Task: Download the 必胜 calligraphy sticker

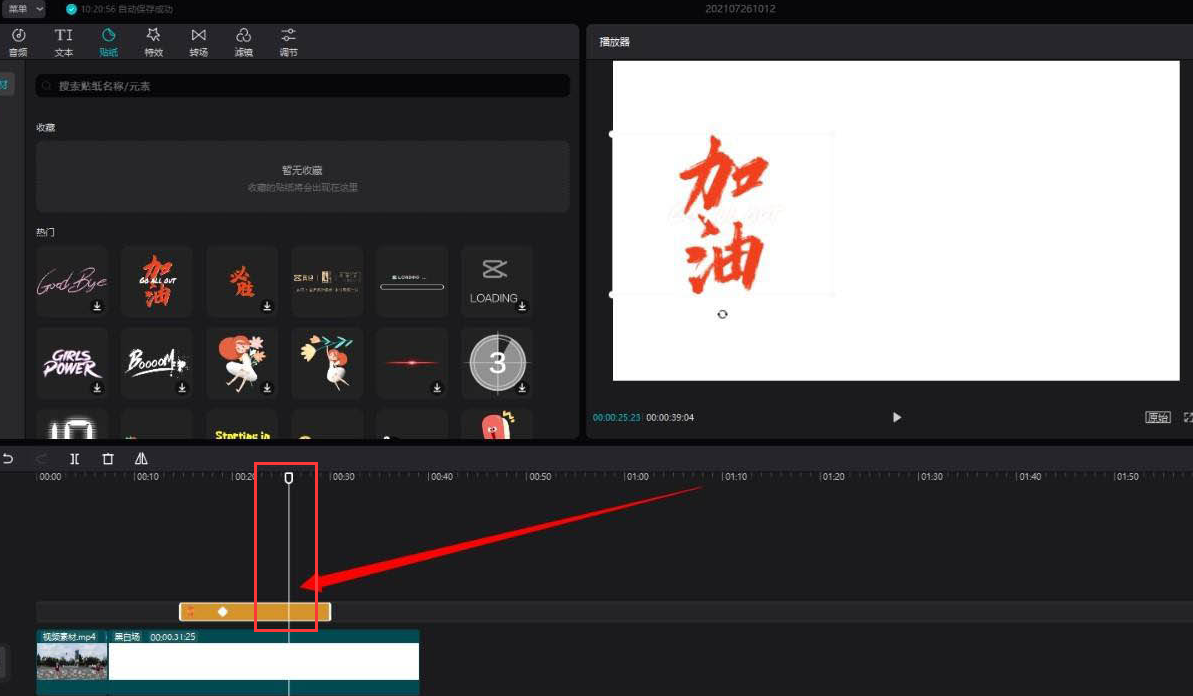Action: (x=267, y=307)
